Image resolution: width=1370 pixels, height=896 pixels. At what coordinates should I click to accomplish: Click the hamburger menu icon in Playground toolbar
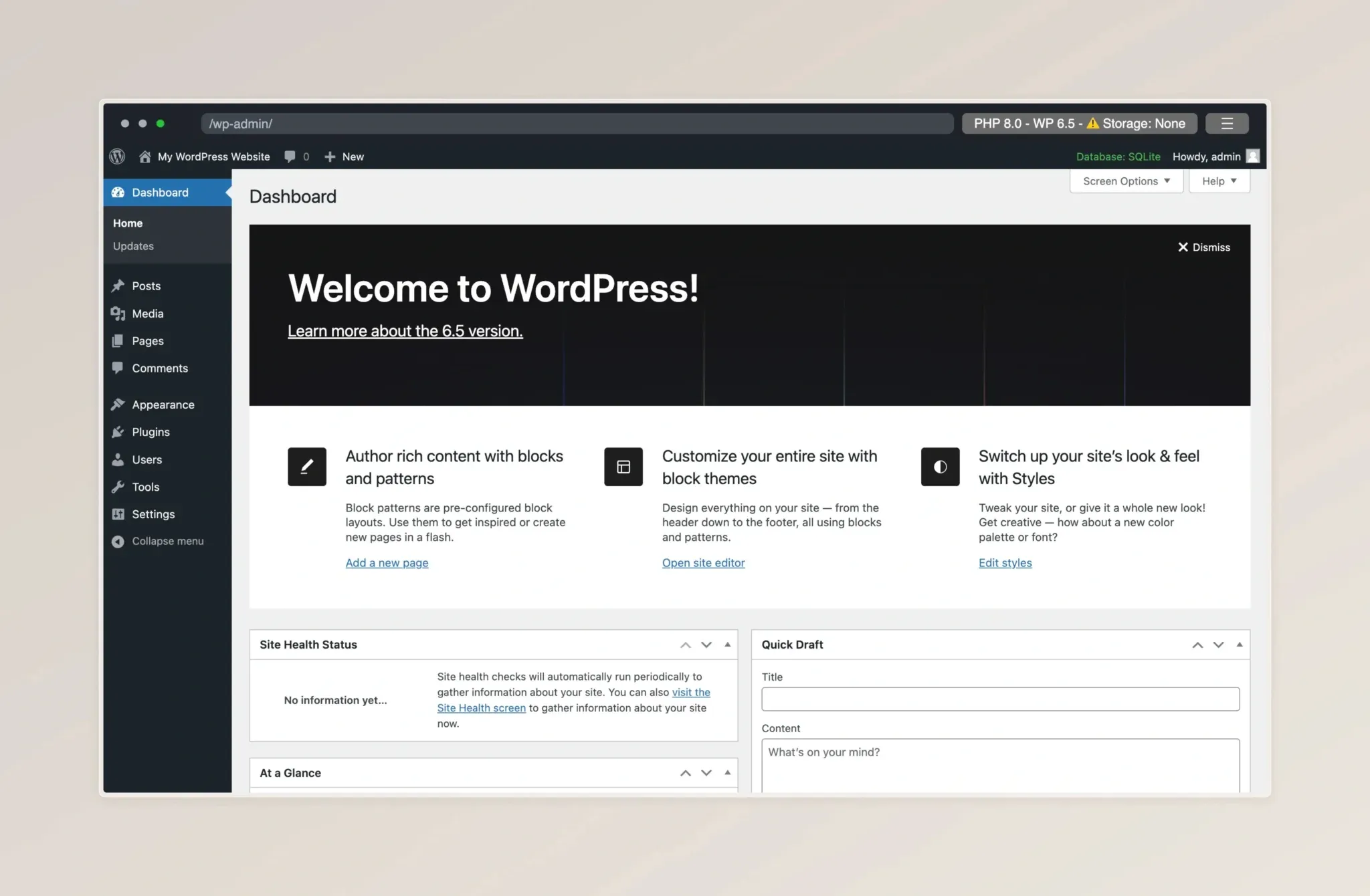coord(1226,124)
